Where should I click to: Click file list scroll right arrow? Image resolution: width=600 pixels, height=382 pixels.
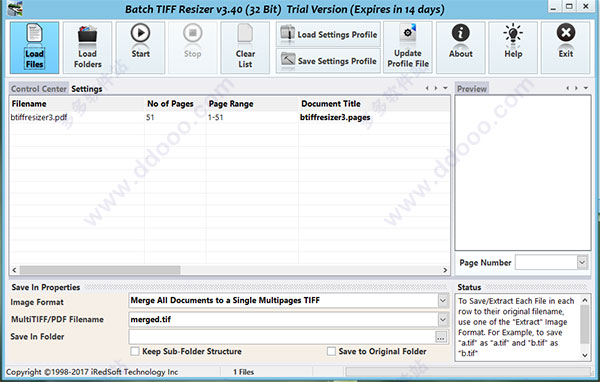445,270
